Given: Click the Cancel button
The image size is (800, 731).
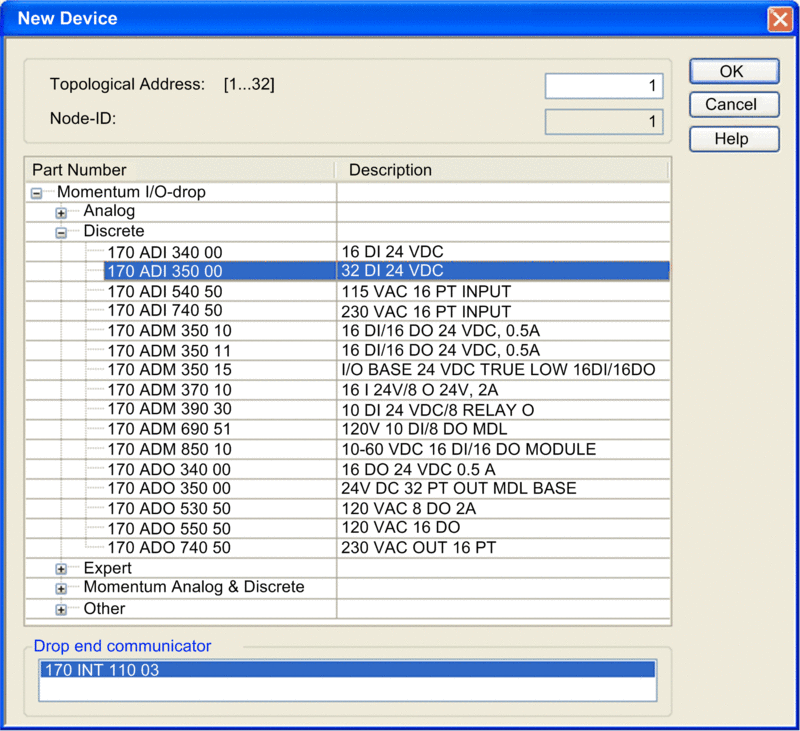Looking at the screenshot, I should 734,105.
